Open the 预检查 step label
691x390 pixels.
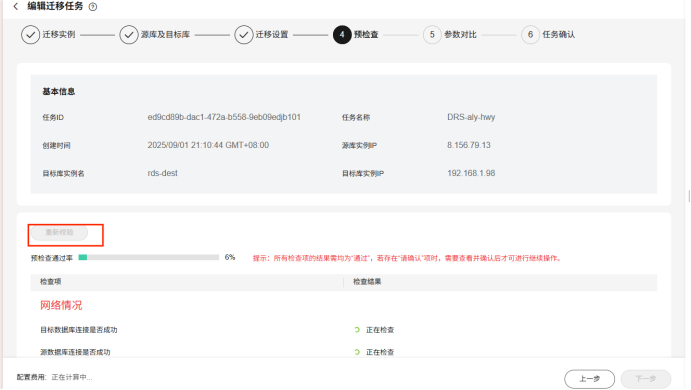pyautogui.click(x=366, y=34)
